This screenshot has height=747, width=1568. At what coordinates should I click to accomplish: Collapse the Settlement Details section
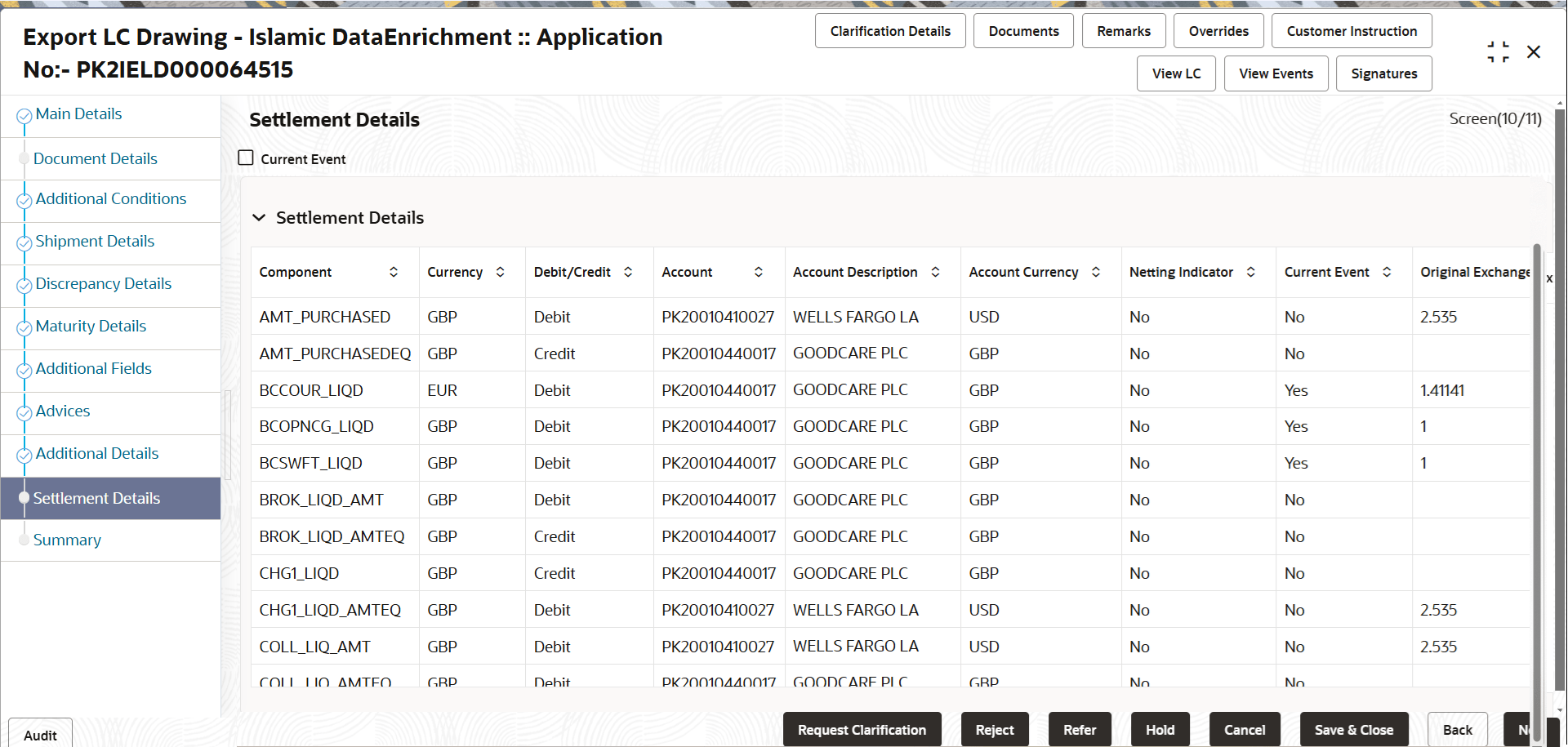259,217
